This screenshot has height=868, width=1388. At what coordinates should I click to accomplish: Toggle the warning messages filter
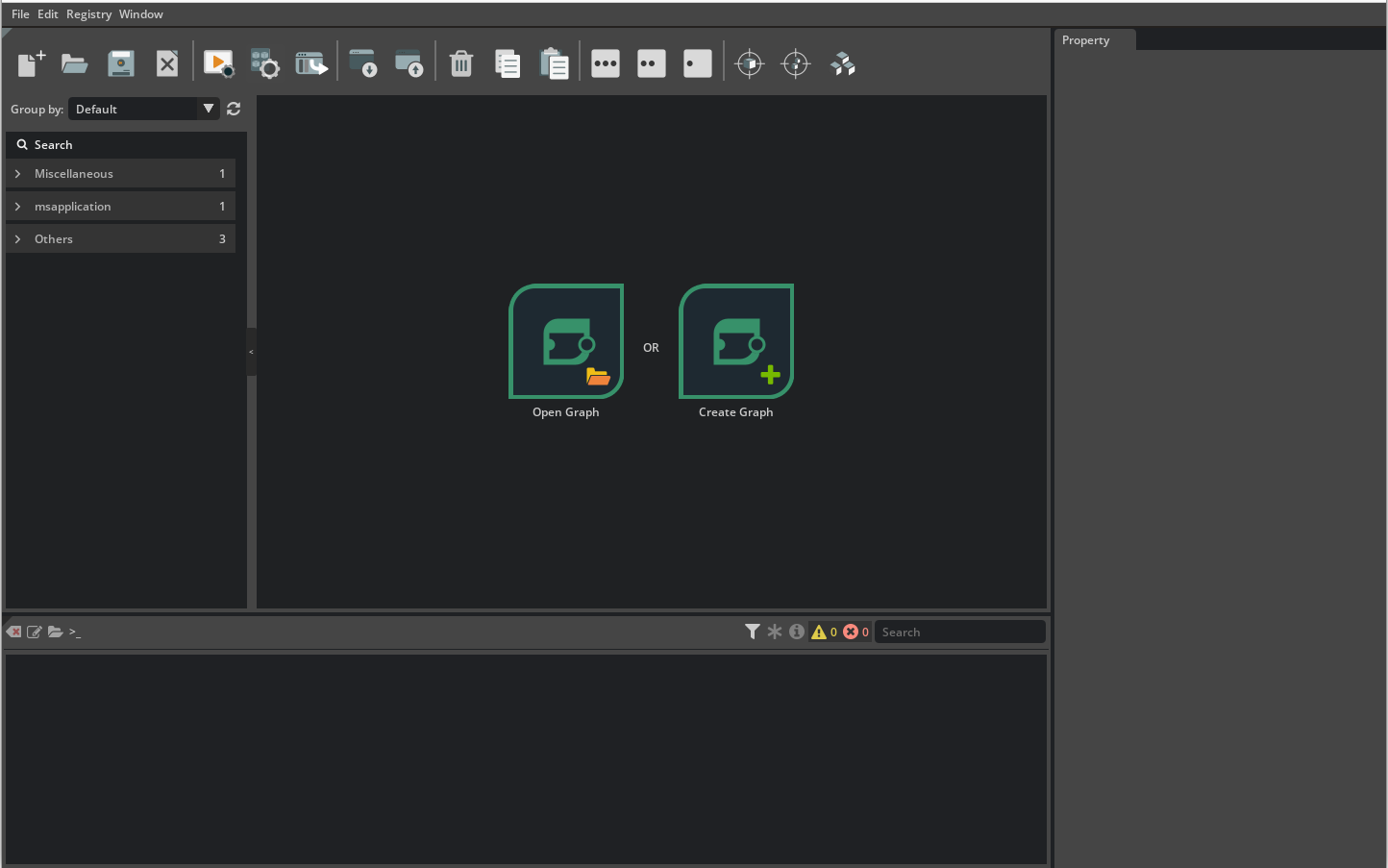(x=824, y=632)
